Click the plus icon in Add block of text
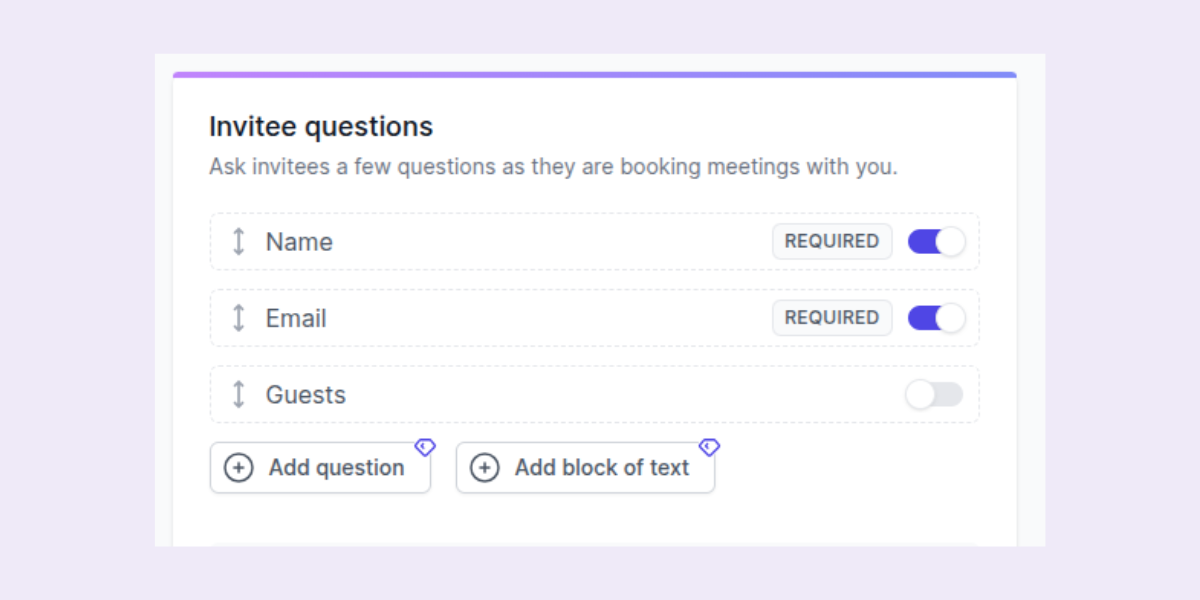Viewport: 1200px width, 600px height. pos(484,467)
